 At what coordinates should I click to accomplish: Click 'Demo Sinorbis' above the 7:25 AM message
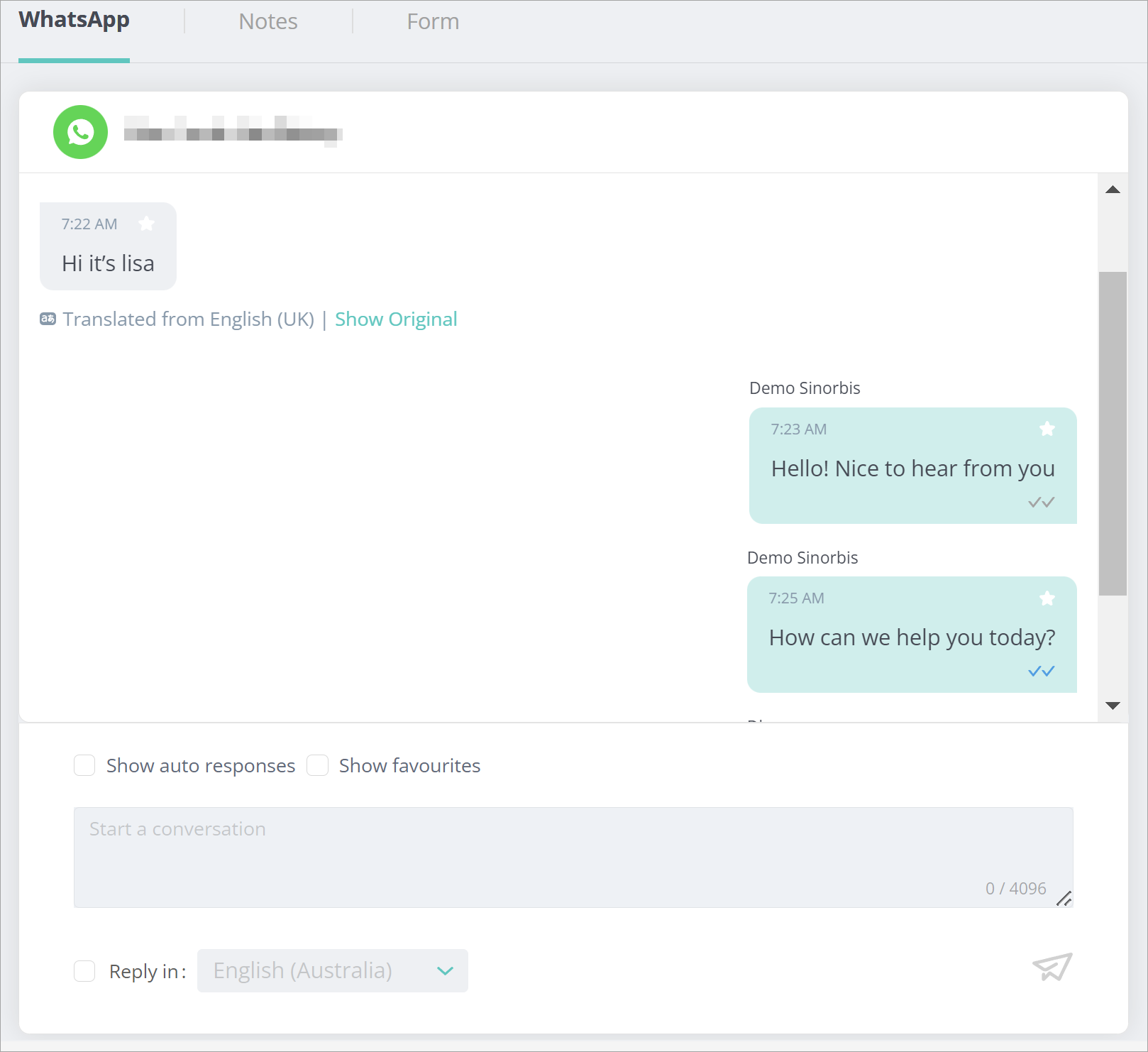(802, 558)
